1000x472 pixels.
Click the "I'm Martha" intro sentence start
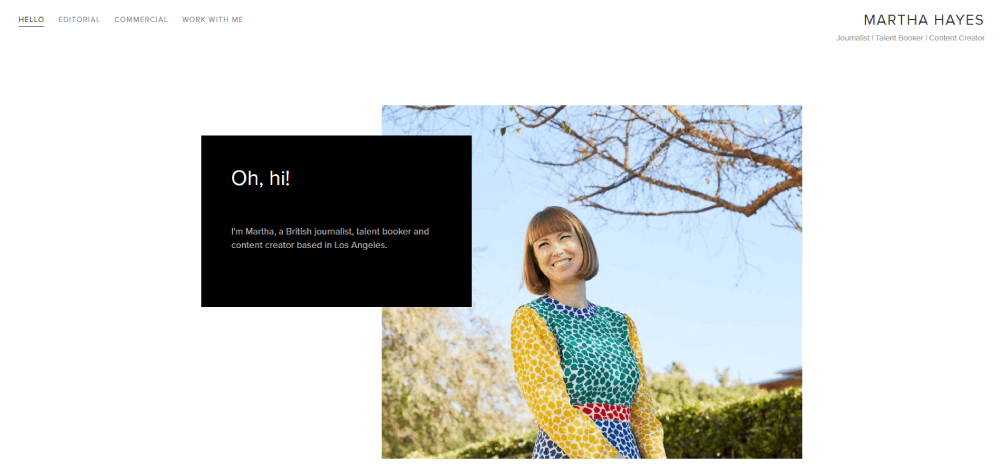click(252, 231)
